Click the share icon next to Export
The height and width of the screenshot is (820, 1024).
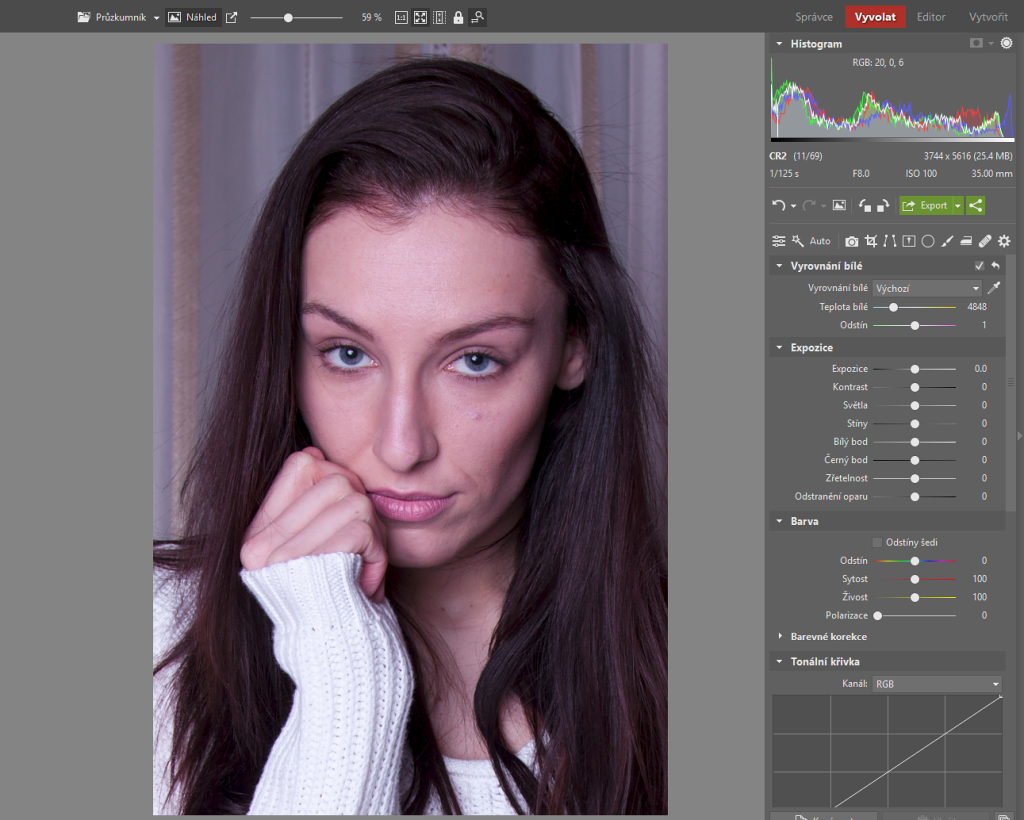point(976,205)
